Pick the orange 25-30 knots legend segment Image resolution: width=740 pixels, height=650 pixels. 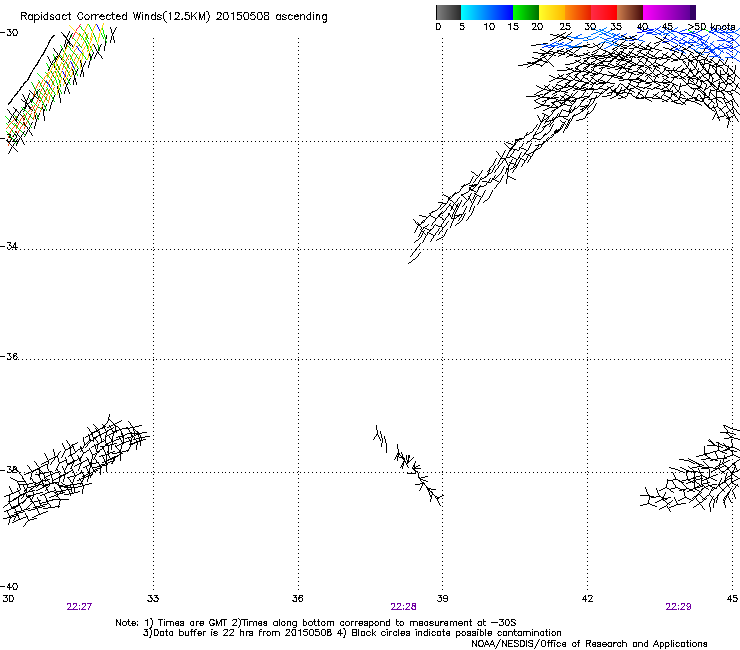(578, 12)
